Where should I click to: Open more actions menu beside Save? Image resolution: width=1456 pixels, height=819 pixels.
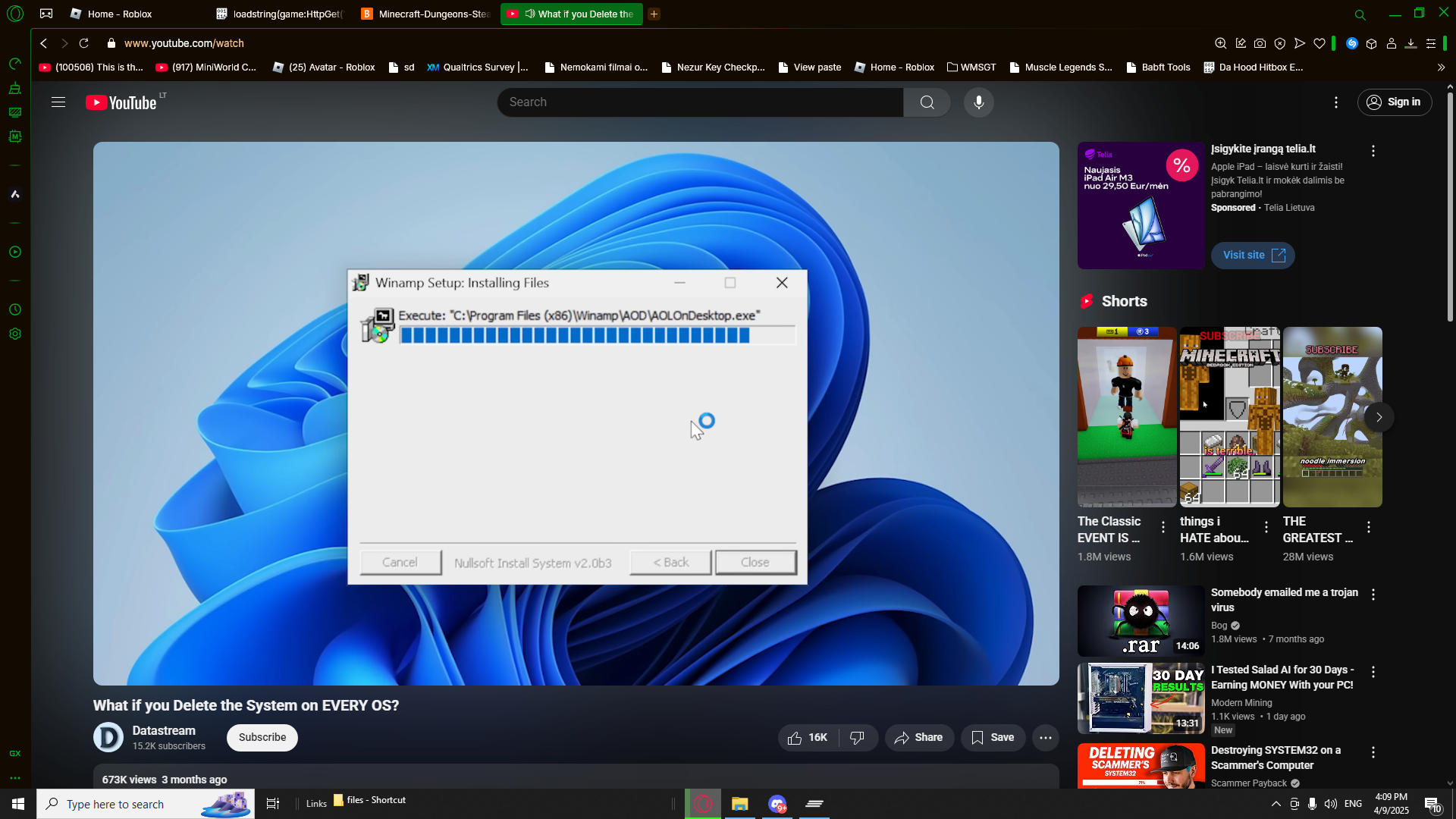click(1046, 738)
